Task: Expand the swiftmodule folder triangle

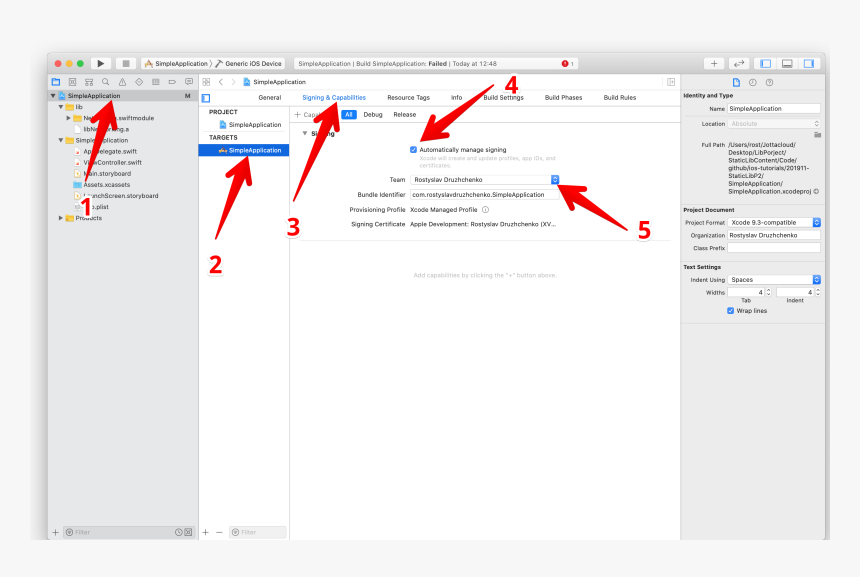Action: click(x=69, y=118)
